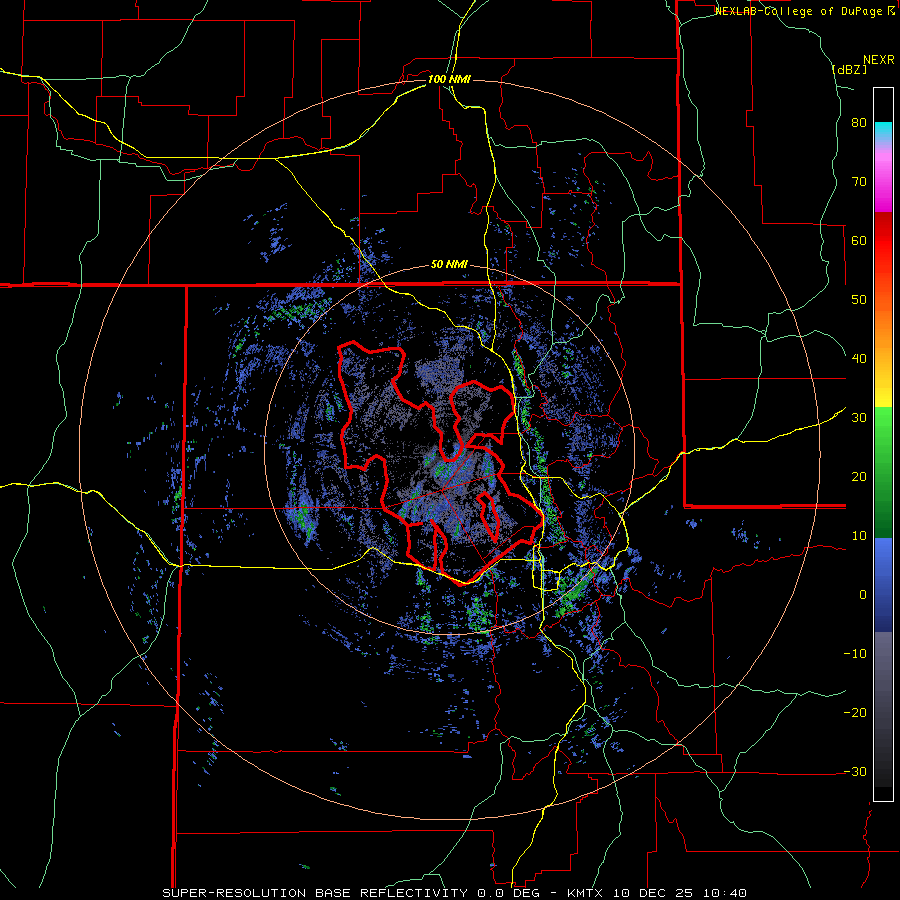Click the 0 value on the dBZ scale

863,595
